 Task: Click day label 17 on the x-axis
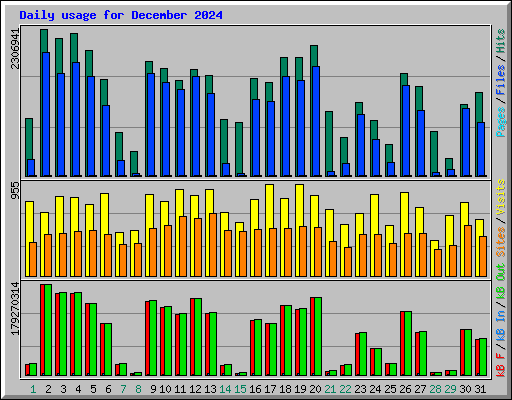[270, 389]
